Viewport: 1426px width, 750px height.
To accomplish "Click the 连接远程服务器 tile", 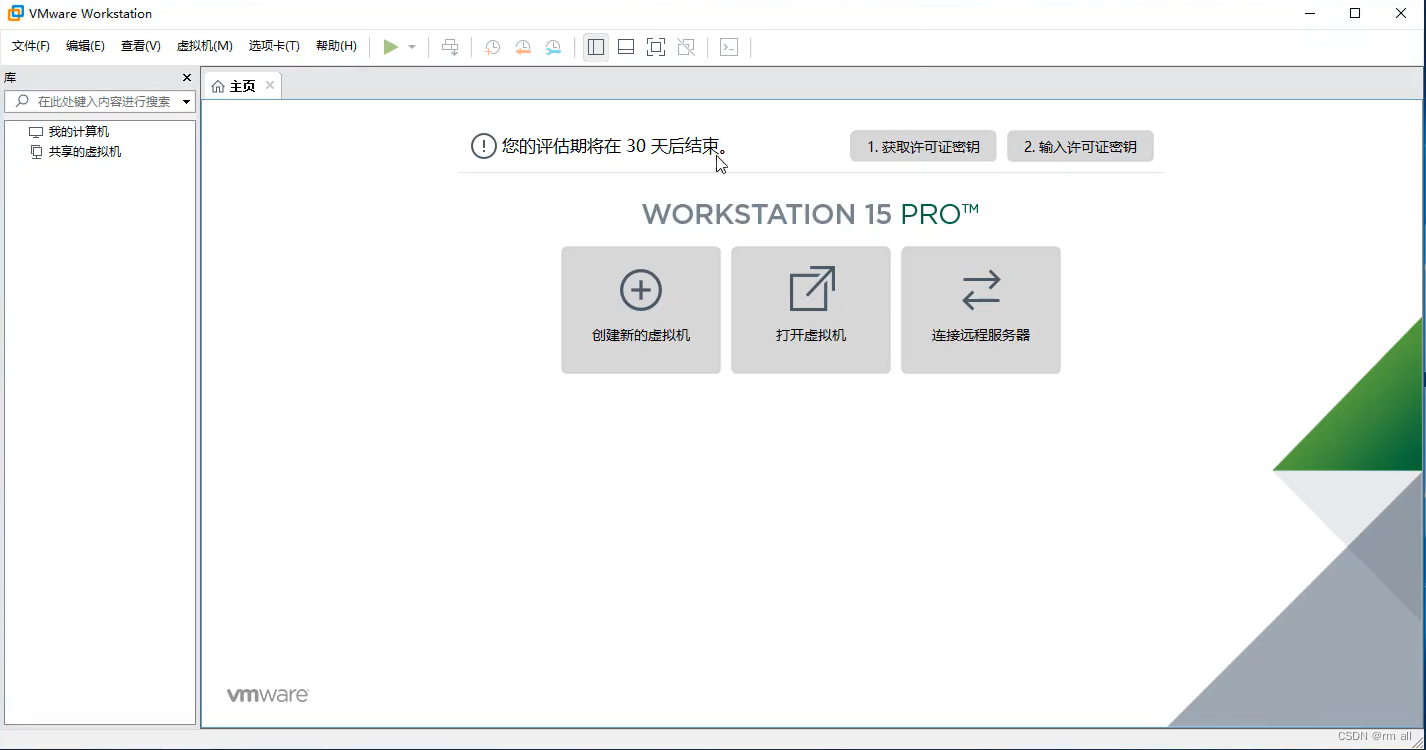I will point(981,310).
